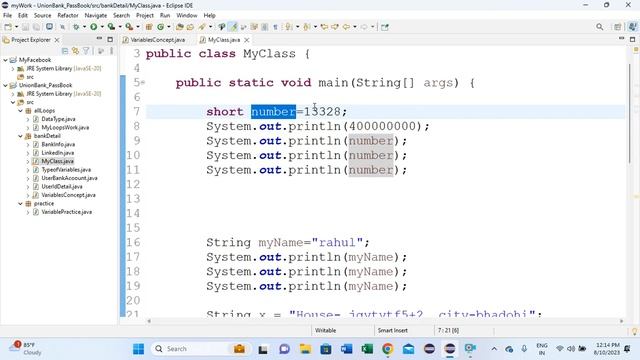Collapse the UnionBank_PassBook project node
The width and height of the screenshot is (640, 360).
click(5, 85)
